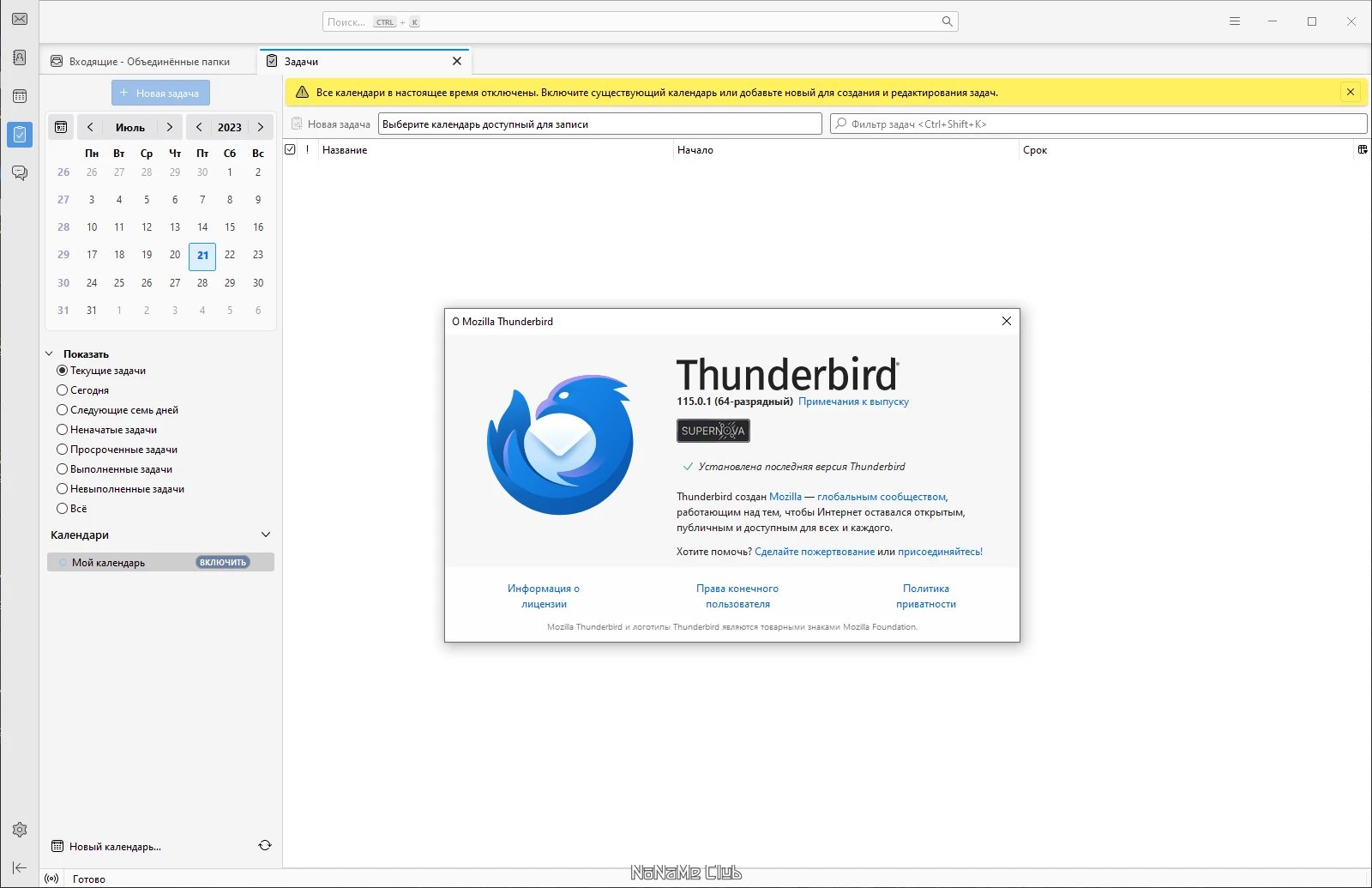Click the synchronize calendars refresh icon
Image resolution: width=1372 pixels, height=888 pixels.
coord(265,845)
